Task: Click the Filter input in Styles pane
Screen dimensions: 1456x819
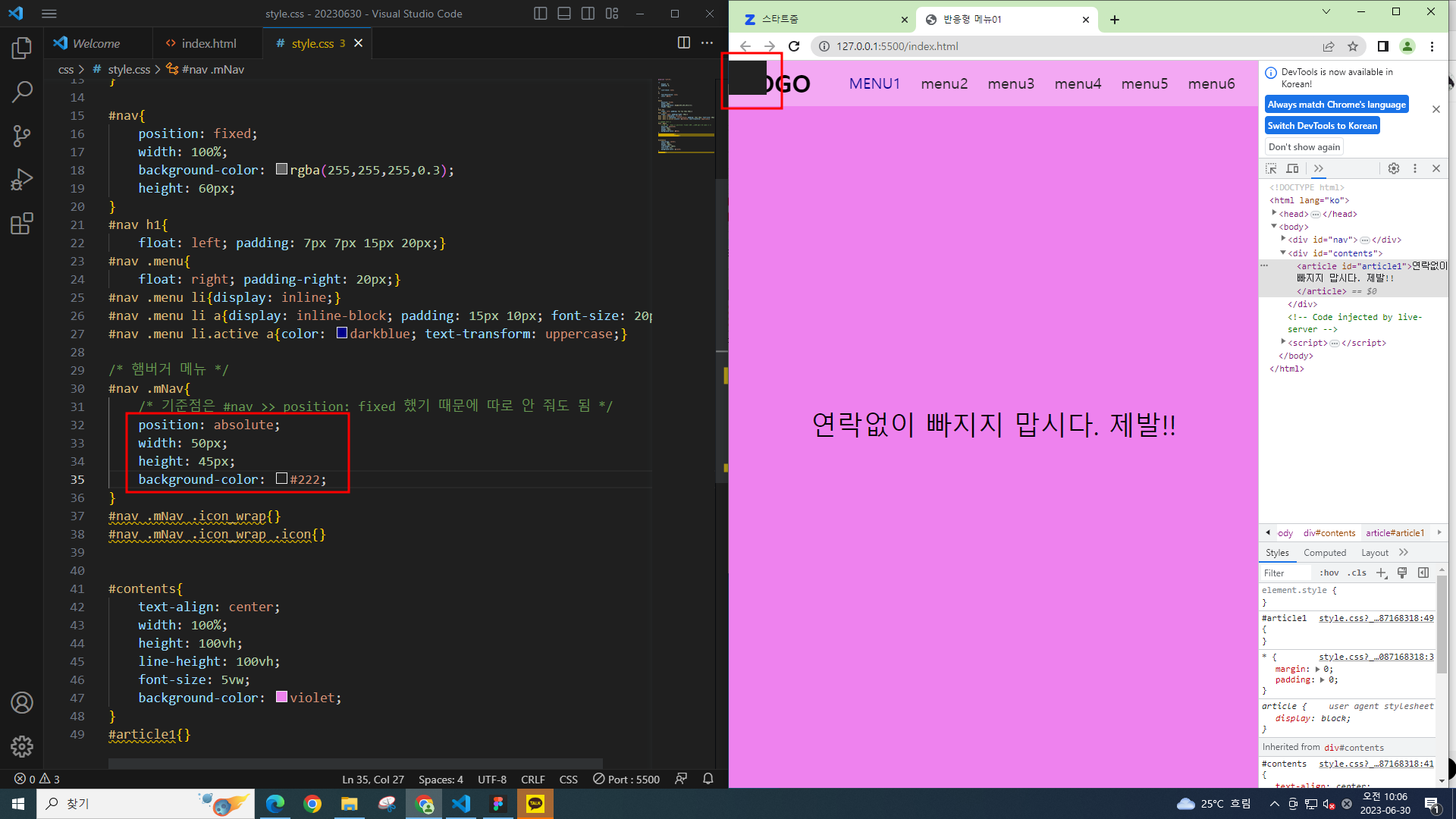Action: click(1285, 573)
